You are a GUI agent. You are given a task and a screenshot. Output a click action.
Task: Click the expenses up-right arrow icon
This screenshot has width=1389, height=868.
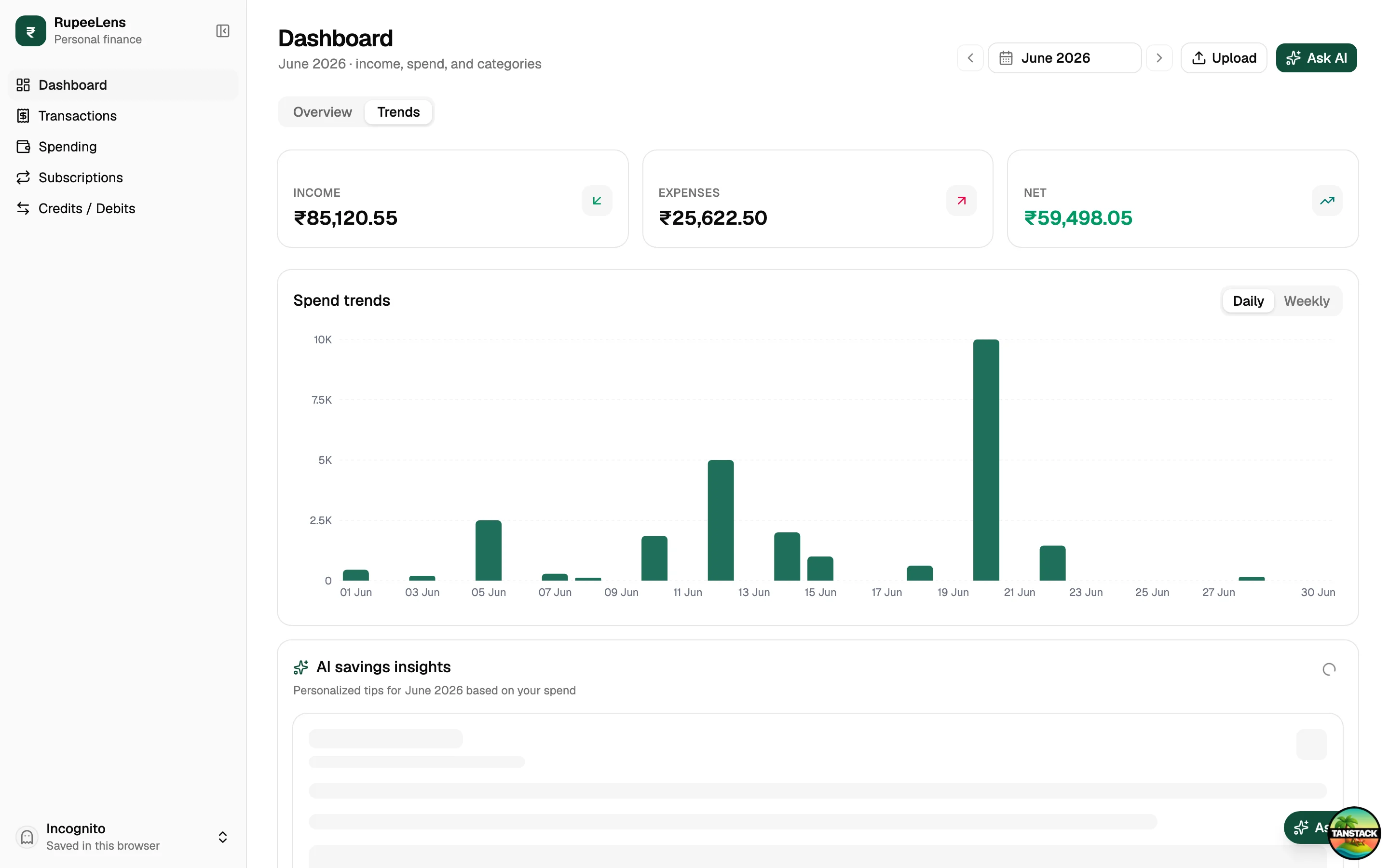(961, 201)
